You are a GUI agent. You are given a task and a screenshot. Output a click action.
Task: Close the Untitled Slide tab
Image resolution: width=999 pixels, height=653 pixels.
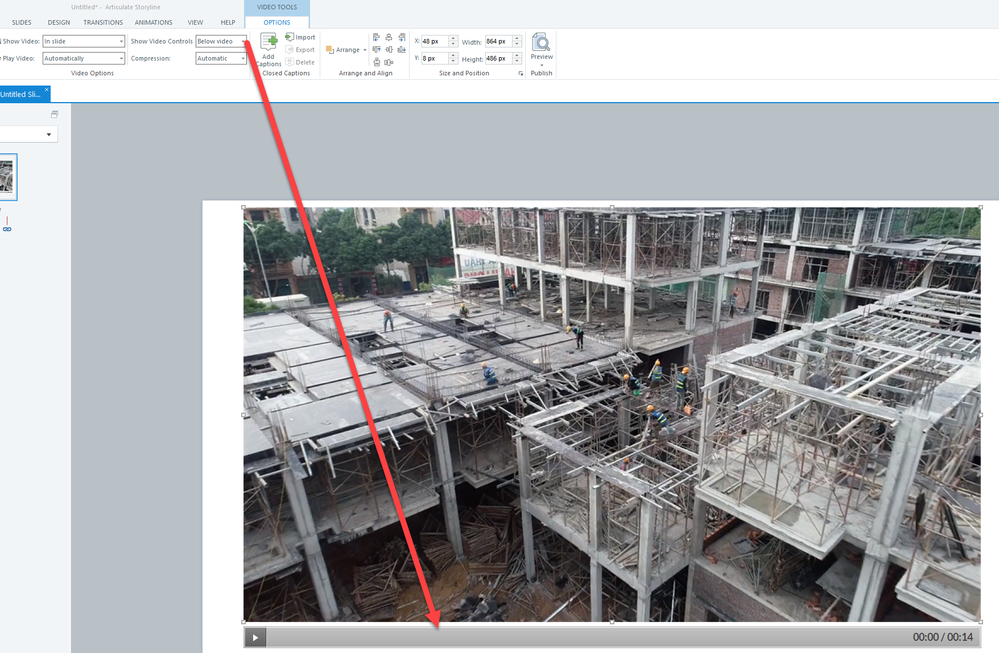coord(46,90)
